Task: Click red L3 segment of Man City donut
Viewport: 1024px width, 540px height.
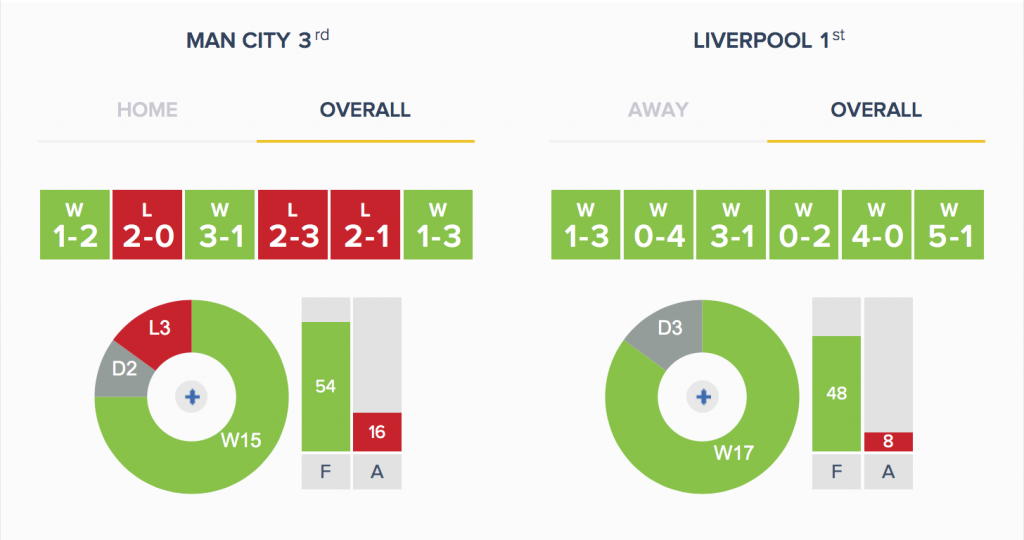Action: pyautogui.click(x=160, y=328)
